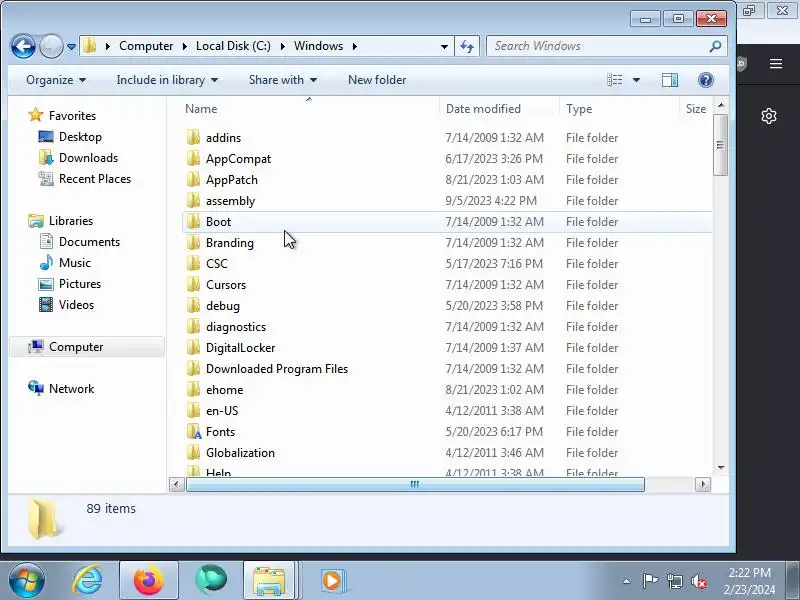Click the File Explorer taskbar button
Image resolution: width=800 pixels, height=600 pixels.
point(269,581)
